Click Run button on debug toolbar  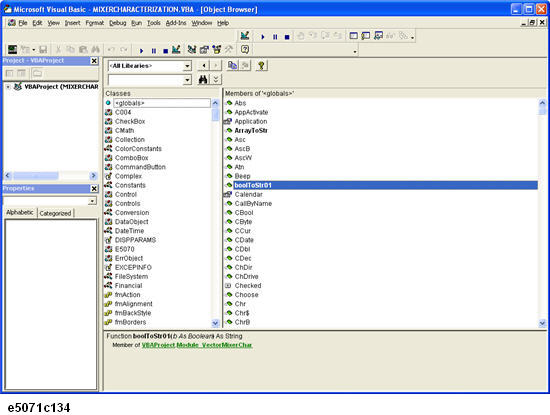coord(263,36)
